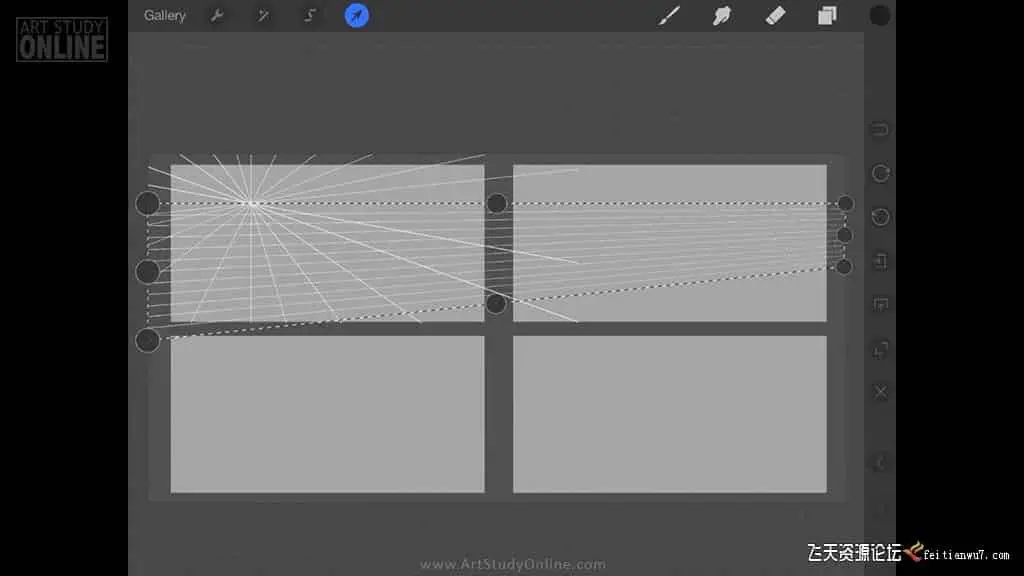1024x576 pixels.
Task: Toggle the active blue Transform arrow tool
Action: (x=357, y=16)
